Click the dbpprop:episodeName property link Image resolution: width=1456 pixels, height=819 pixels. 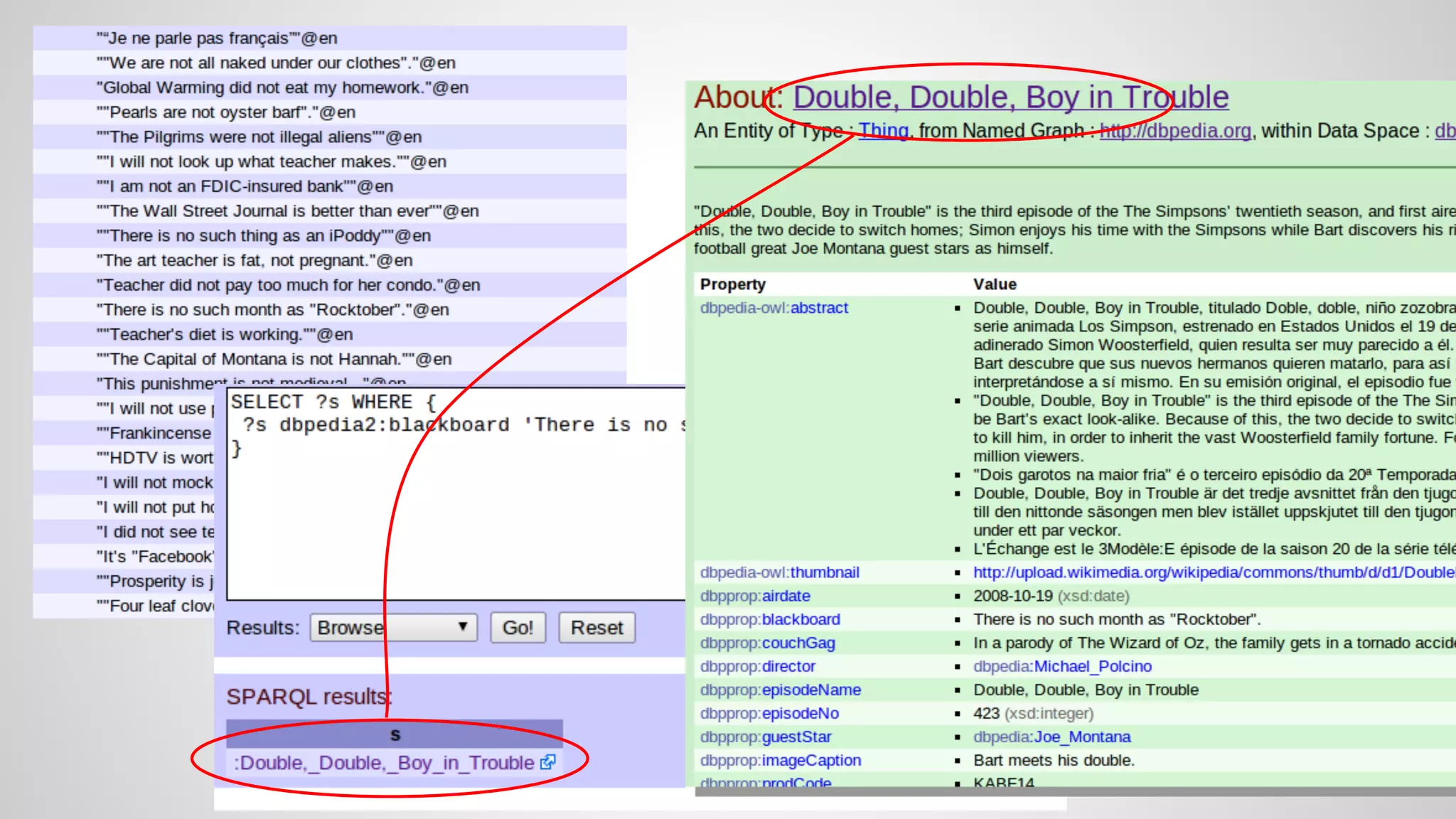click(780, 690)
